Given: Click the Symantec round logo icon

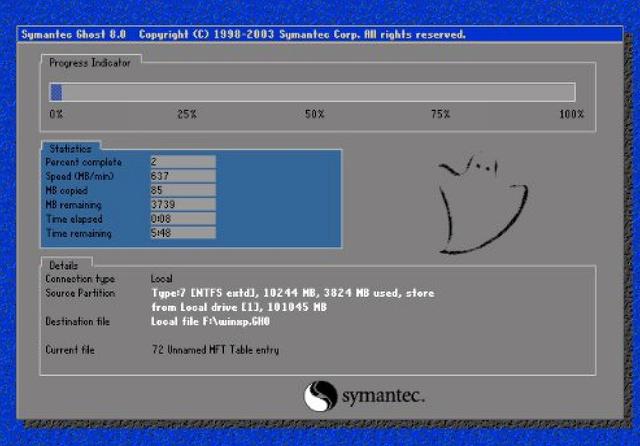Looking at the screenshot, I should point(320,396).
